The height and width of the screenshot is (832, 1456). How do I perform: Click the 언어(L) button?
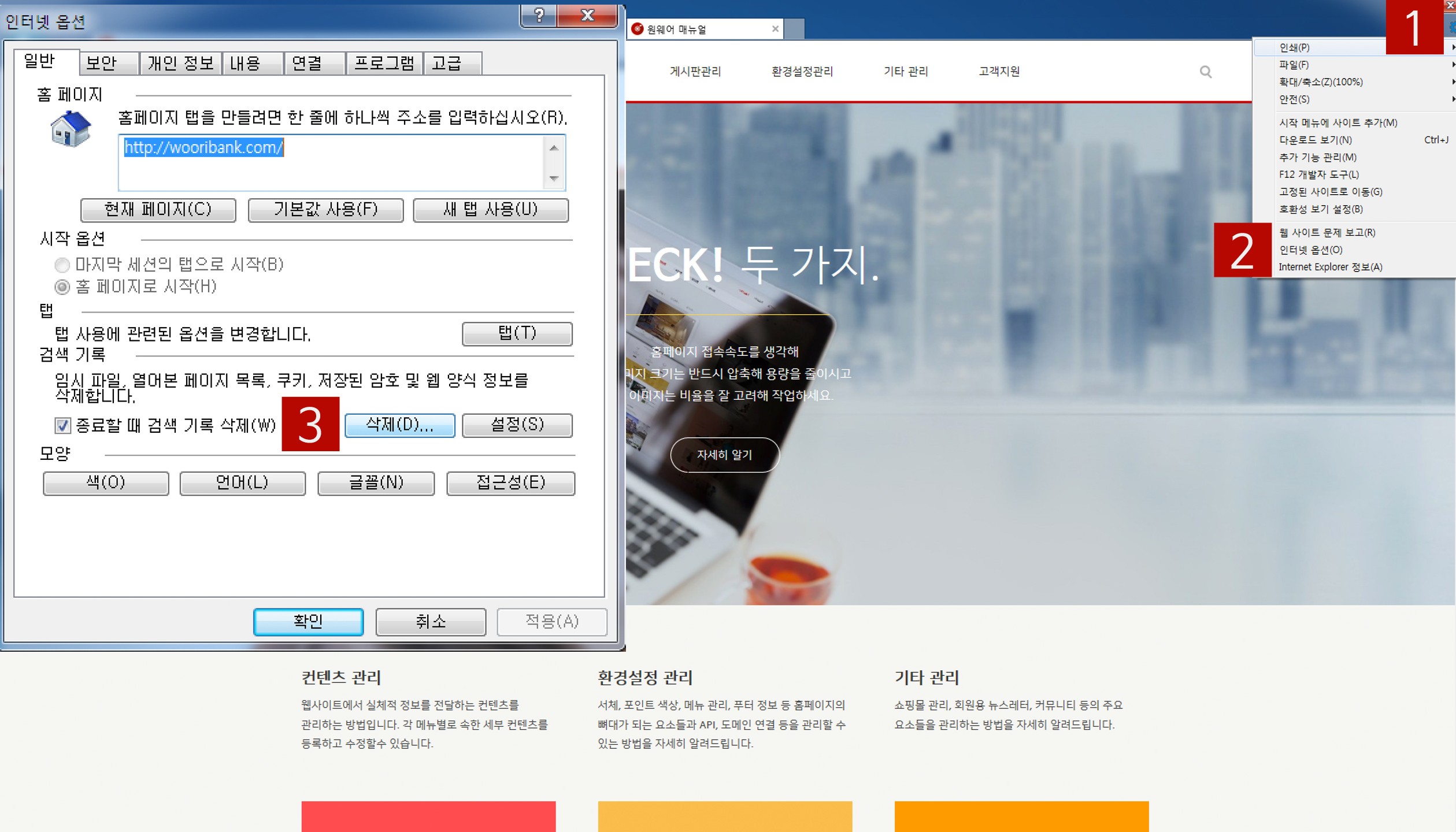click(242, 483)
